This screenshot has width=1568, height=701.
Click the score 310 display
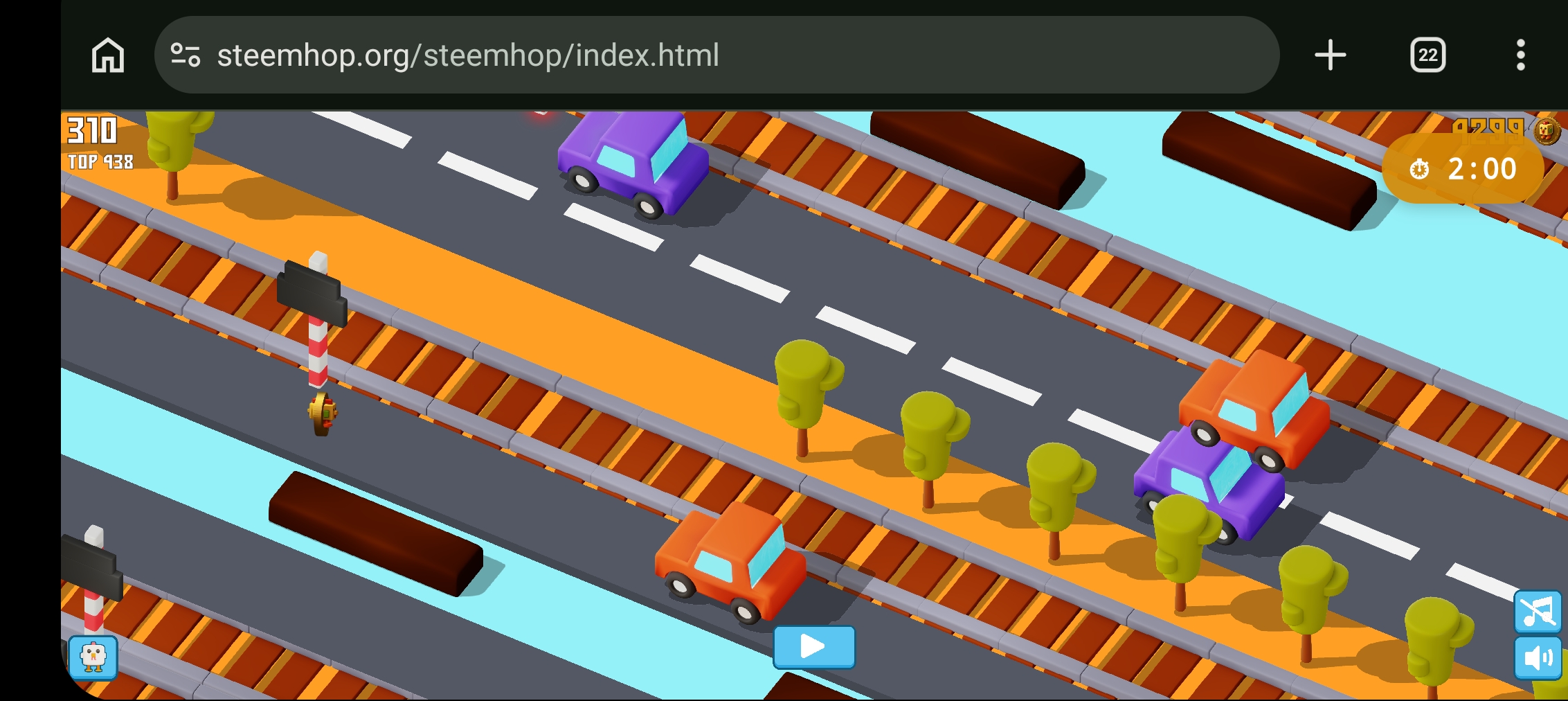(92, 131)
